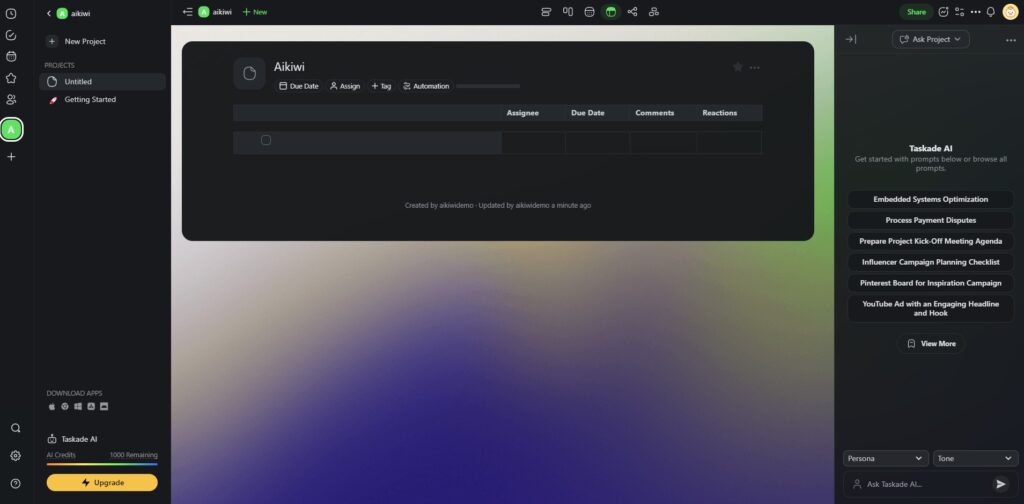Screen dimensions: 1024x504
Task: Open the help question mark icon
Action: 15,484
